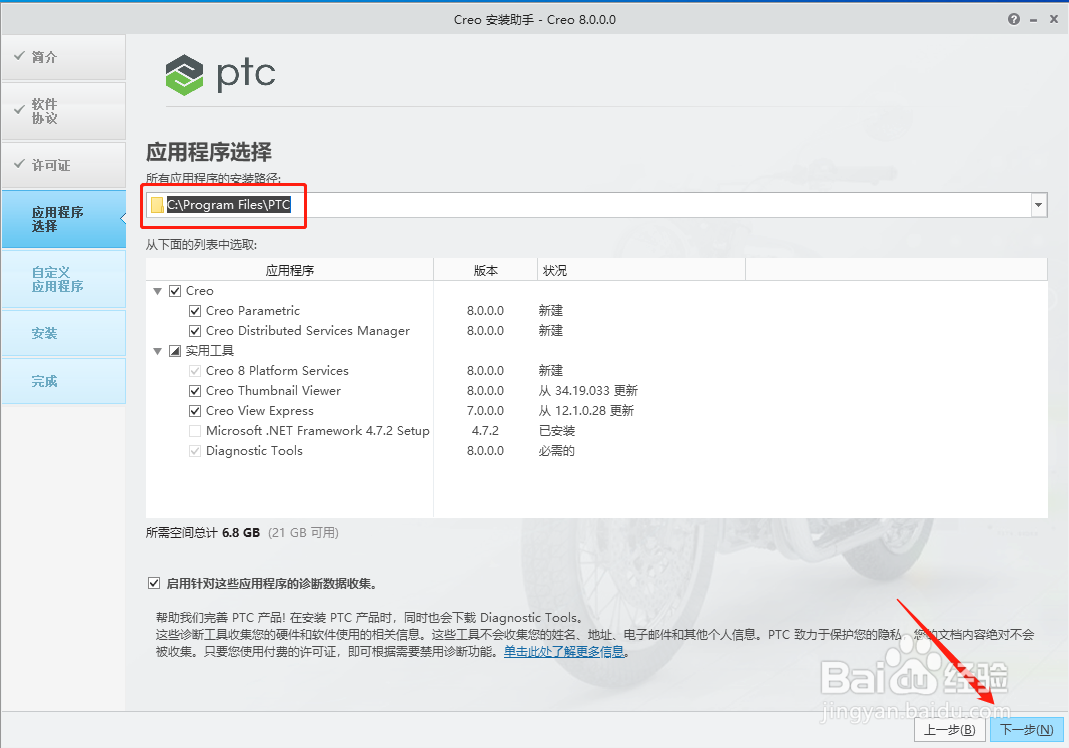Screen dimensions: 1069x748
Task: Open the install path dropdown arrow
Action: pos(1038,205)
